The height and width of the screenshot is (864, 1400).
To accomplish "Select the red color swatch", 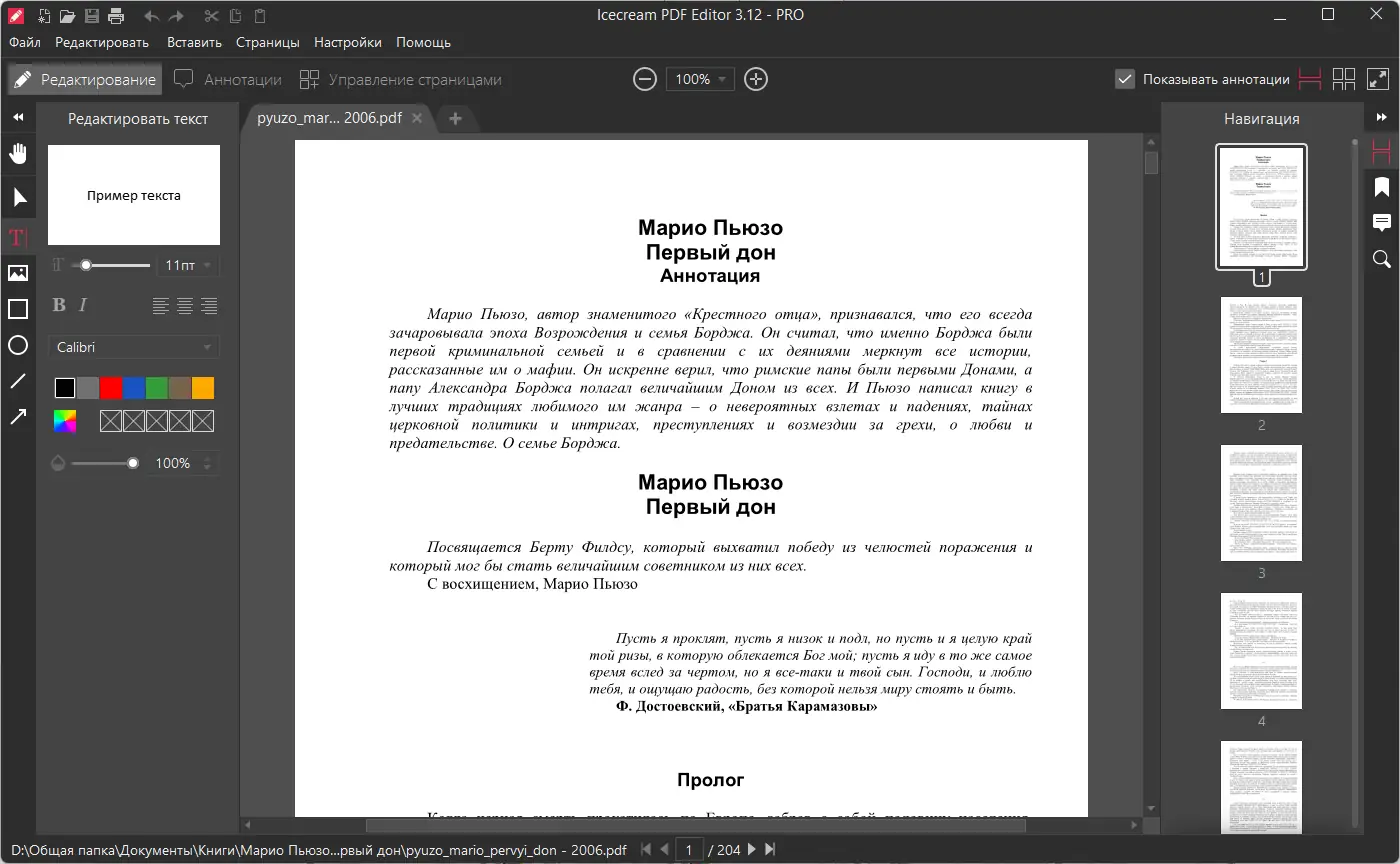I will [111, 388].
